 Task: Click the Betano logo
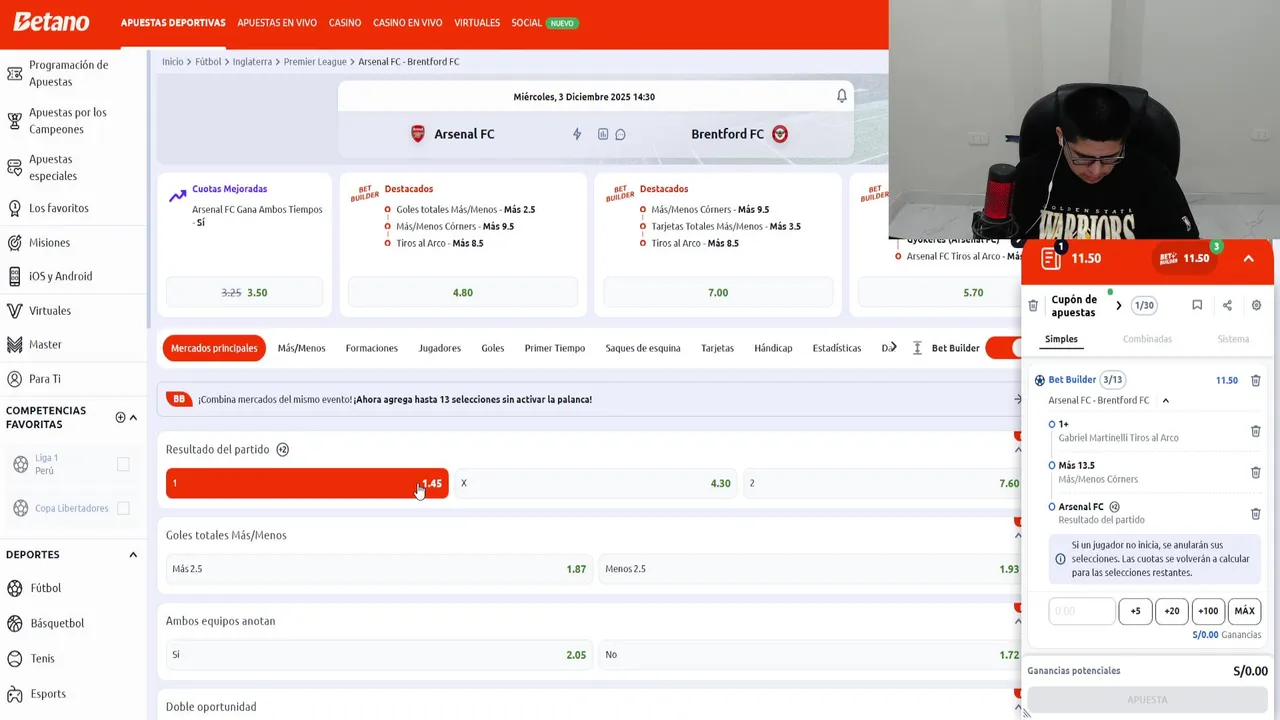coord(51,22)
